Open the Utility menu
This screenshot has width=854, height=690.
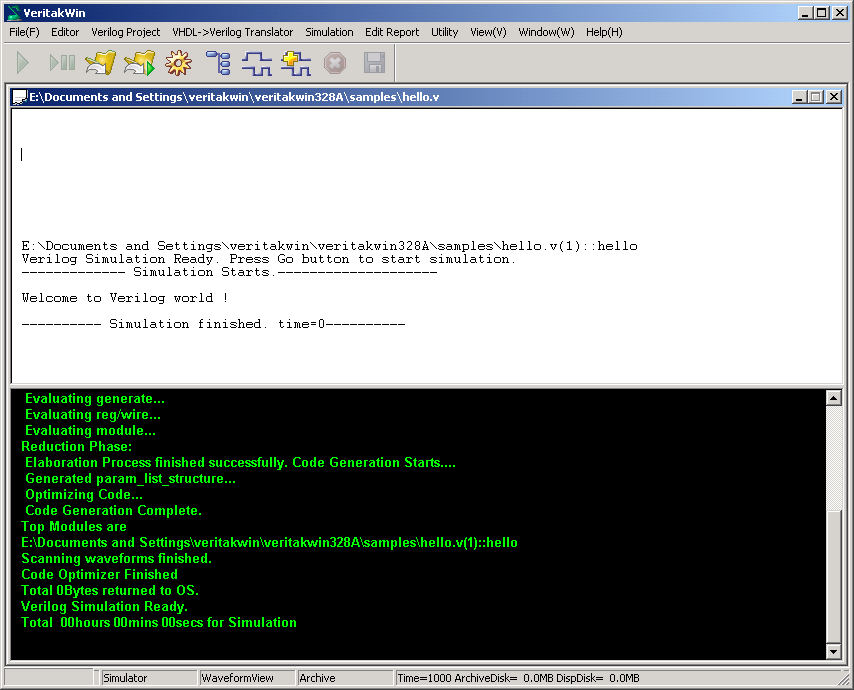click(444, 32)
